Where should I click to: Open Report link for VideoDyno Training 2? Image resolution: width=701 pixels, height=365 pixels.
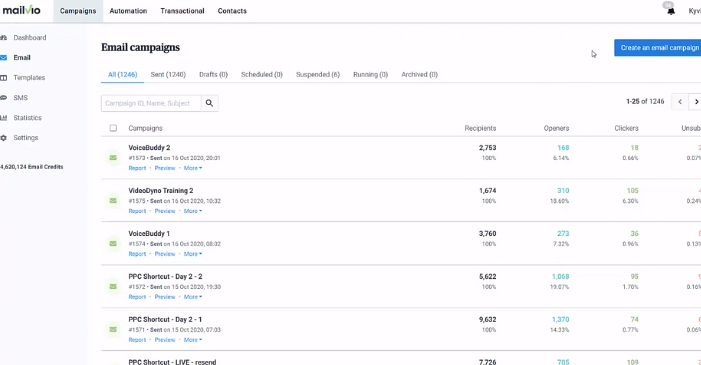(137, 211)
